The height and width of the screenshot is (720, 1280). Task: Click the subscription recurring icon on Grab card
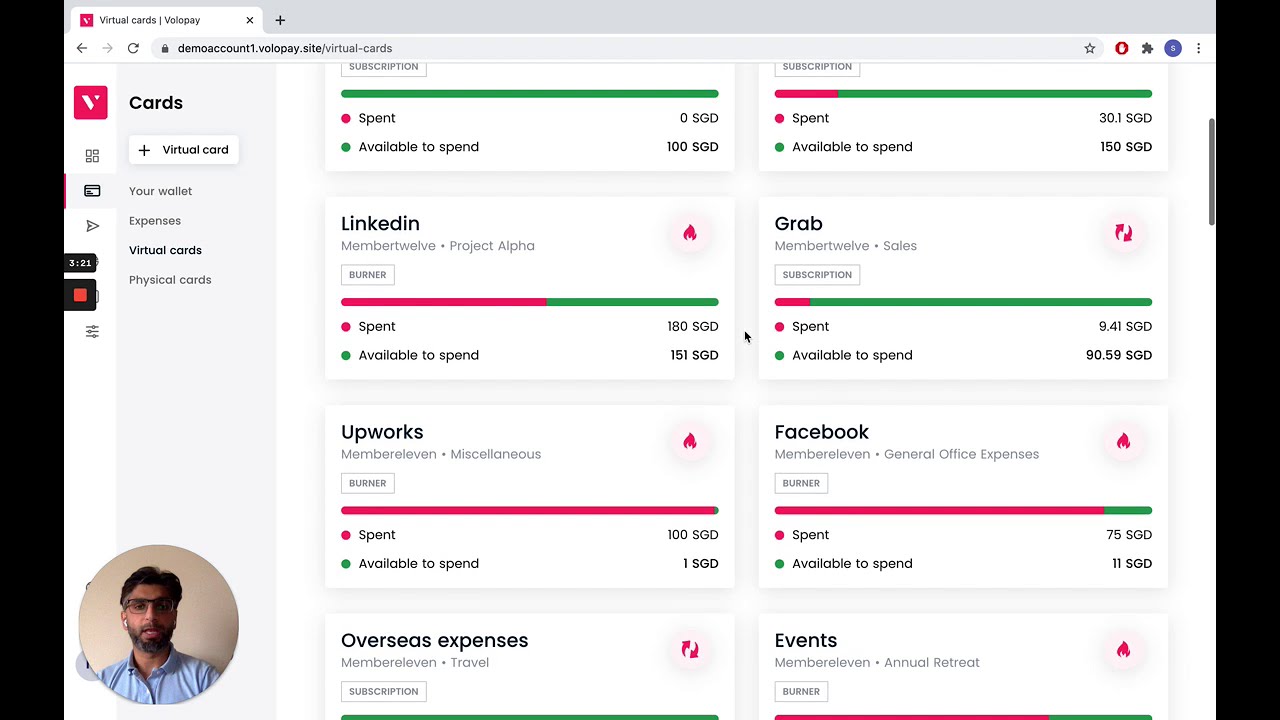click(x=1123, y=233)
